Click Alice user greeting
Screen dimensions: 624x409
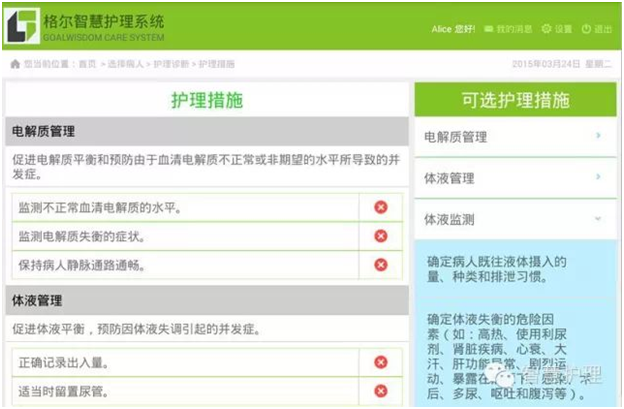[453, 29]
